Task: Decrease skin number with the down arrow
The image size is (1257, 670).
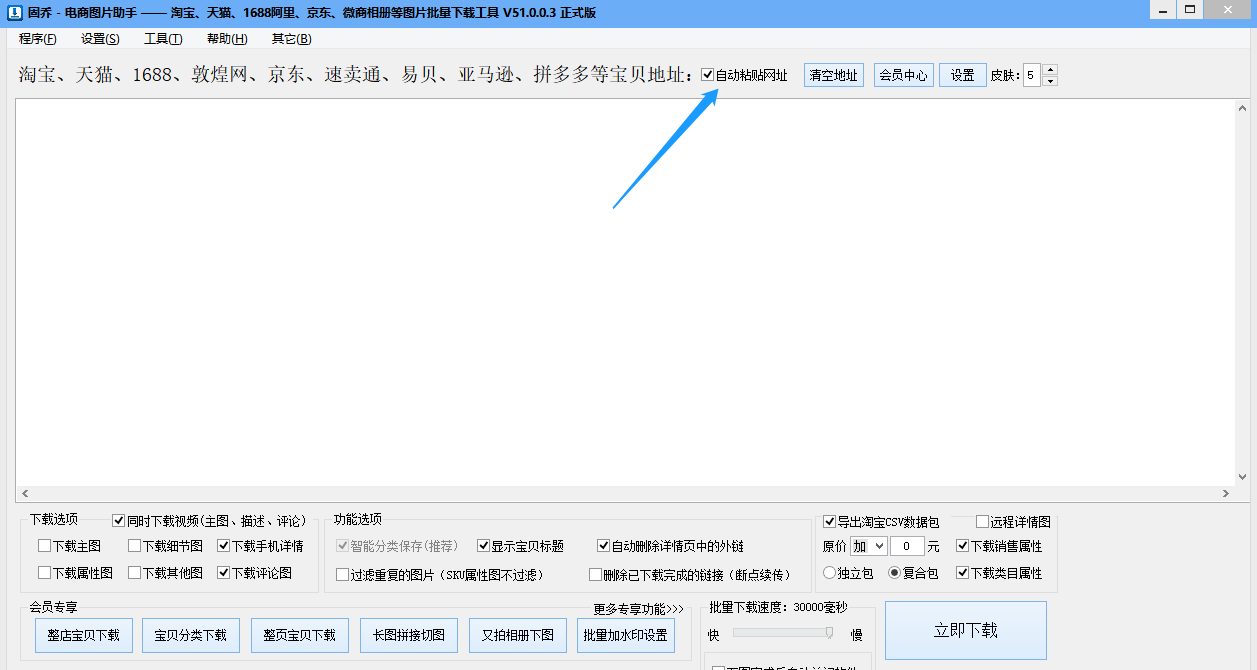Action: 1050,81
